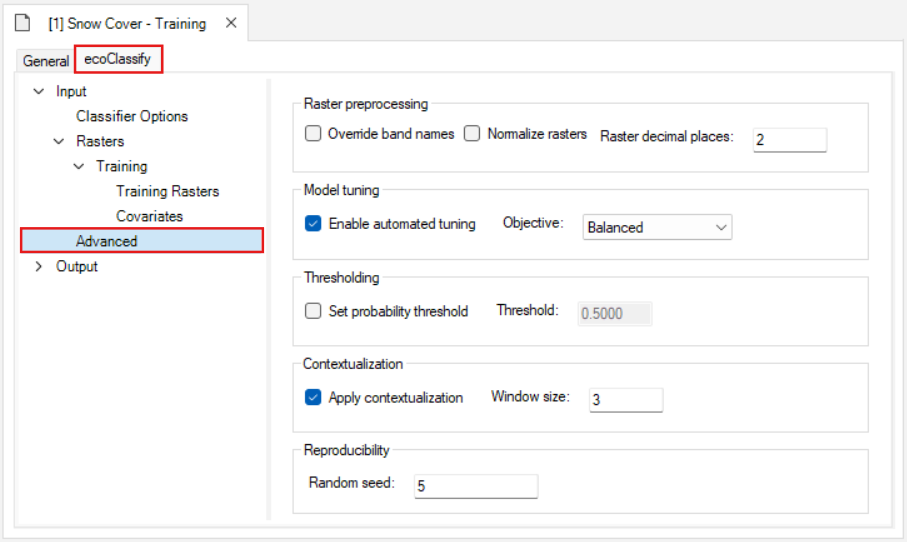Collapse the Rasters tree node
Screen dimensions: 907x542
click(59, 142)
